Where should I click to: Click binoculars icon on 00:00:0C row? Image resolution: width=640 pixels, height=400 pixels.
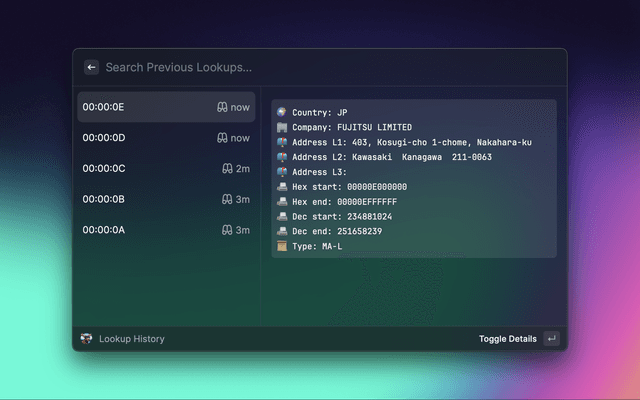227,168
